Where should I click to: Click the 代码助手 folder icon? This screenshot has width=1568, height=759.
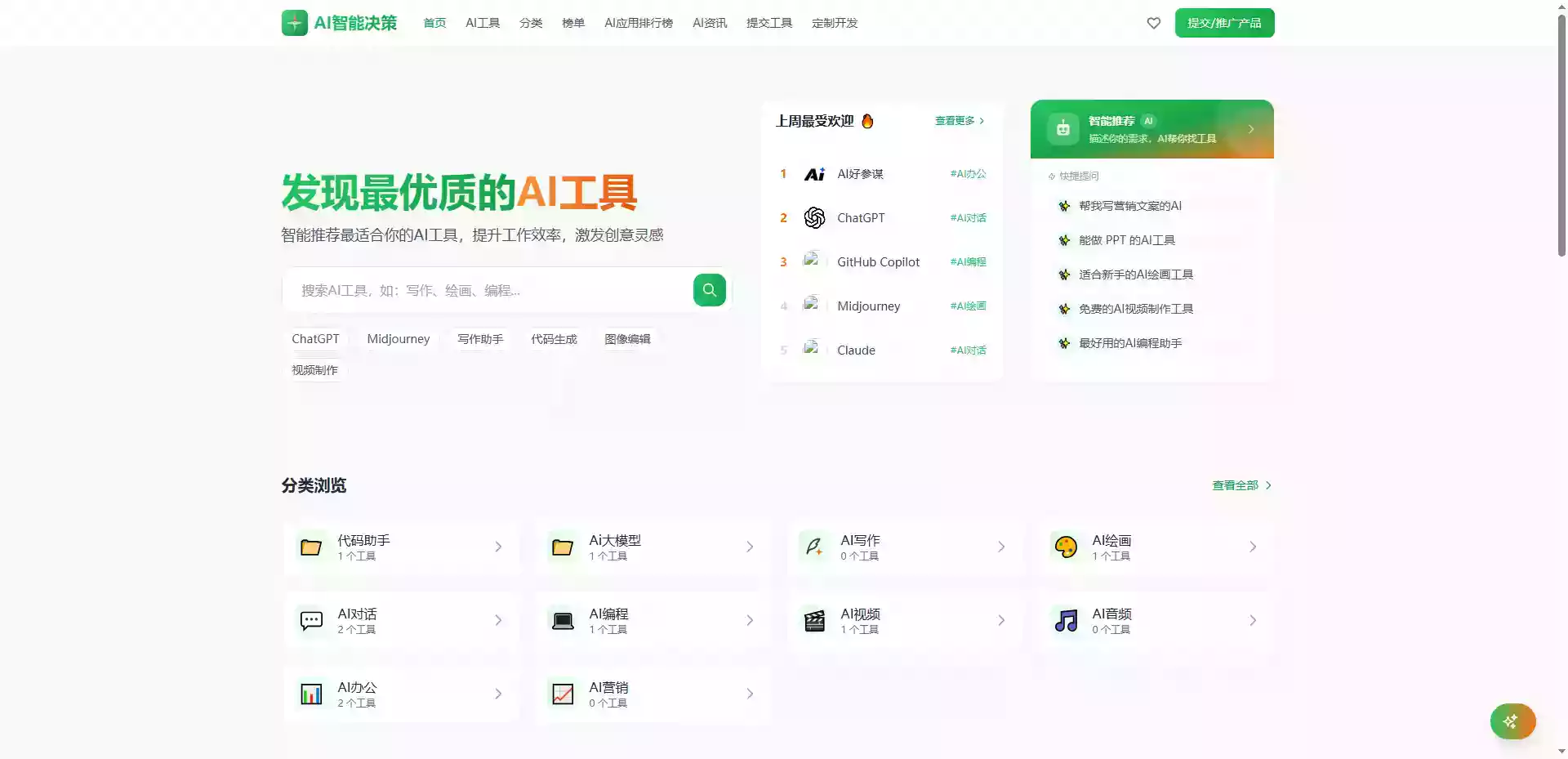click(x=311, y=547)
